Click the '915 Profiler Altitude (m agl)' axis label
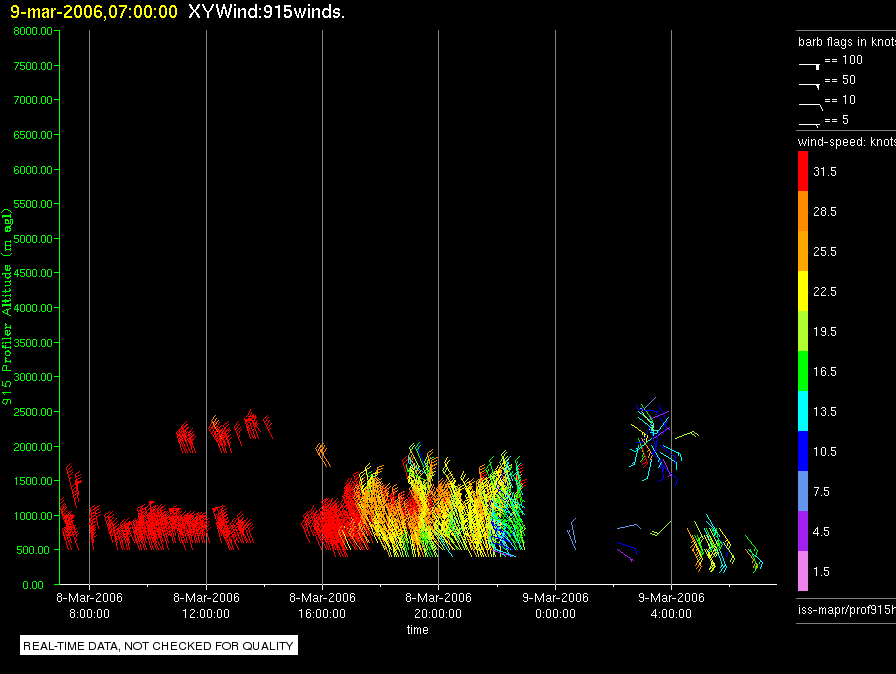This screenshot has width=896, height=674. (x=7, y=307)
